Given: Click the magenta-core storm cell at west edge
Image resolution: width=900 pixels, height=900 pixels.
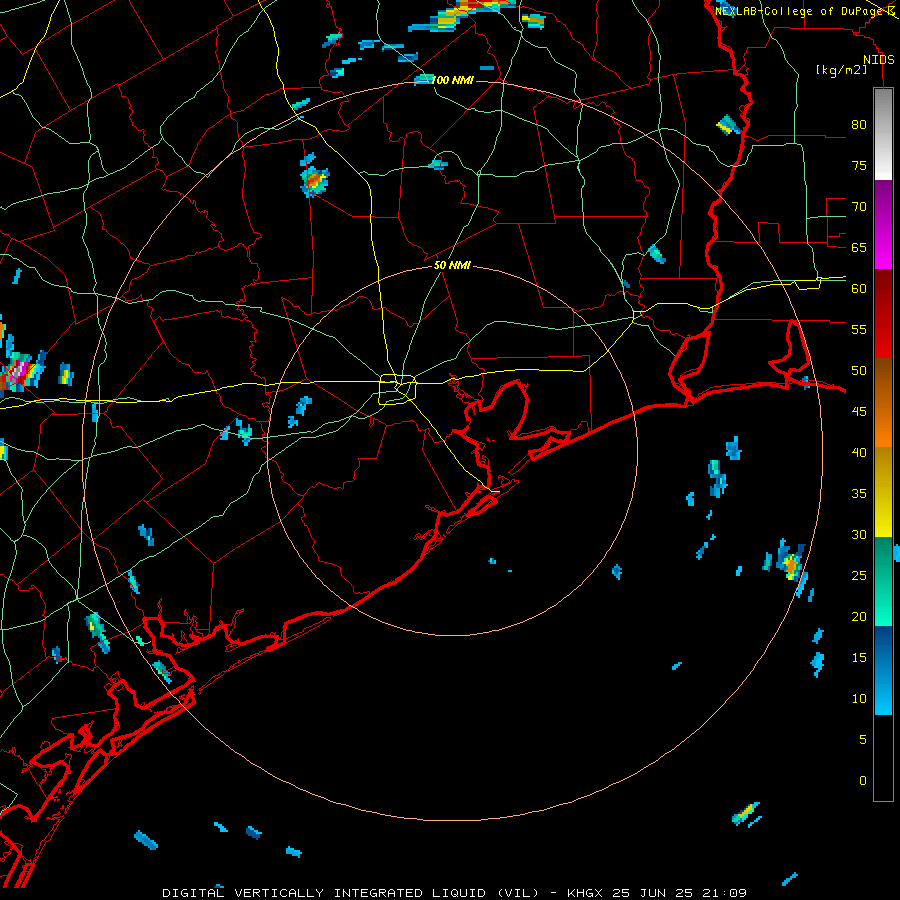Looking at the screenshot, I should tap(21, 372).
